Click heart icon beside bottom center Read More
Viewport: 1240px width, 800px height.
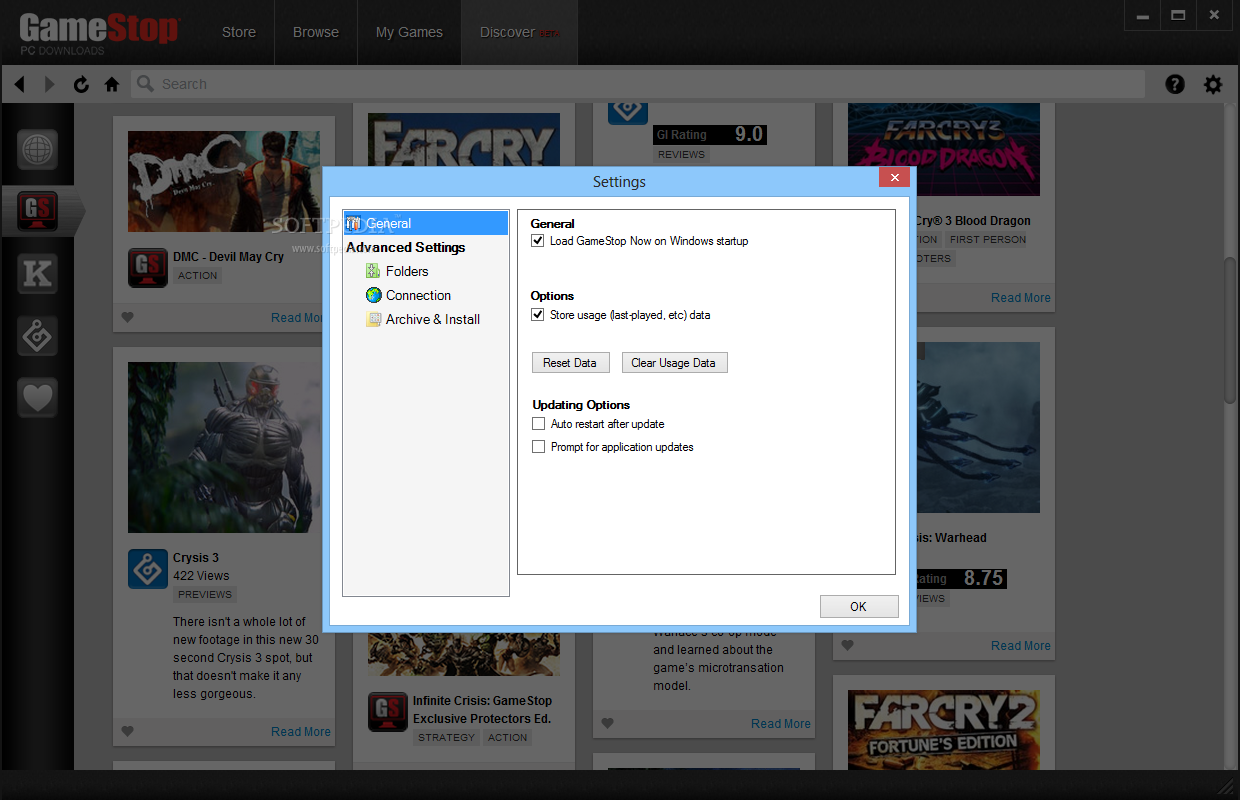(x=607, y=724)
